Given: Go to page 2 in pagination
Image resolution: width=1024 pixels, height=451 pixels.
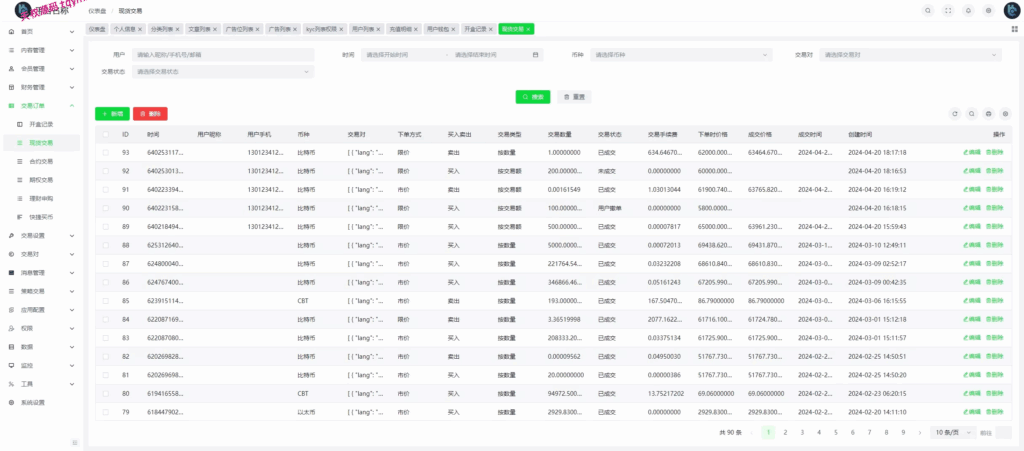Looking at the screenshot, I should pyautogui.click(x=785, y=432).
